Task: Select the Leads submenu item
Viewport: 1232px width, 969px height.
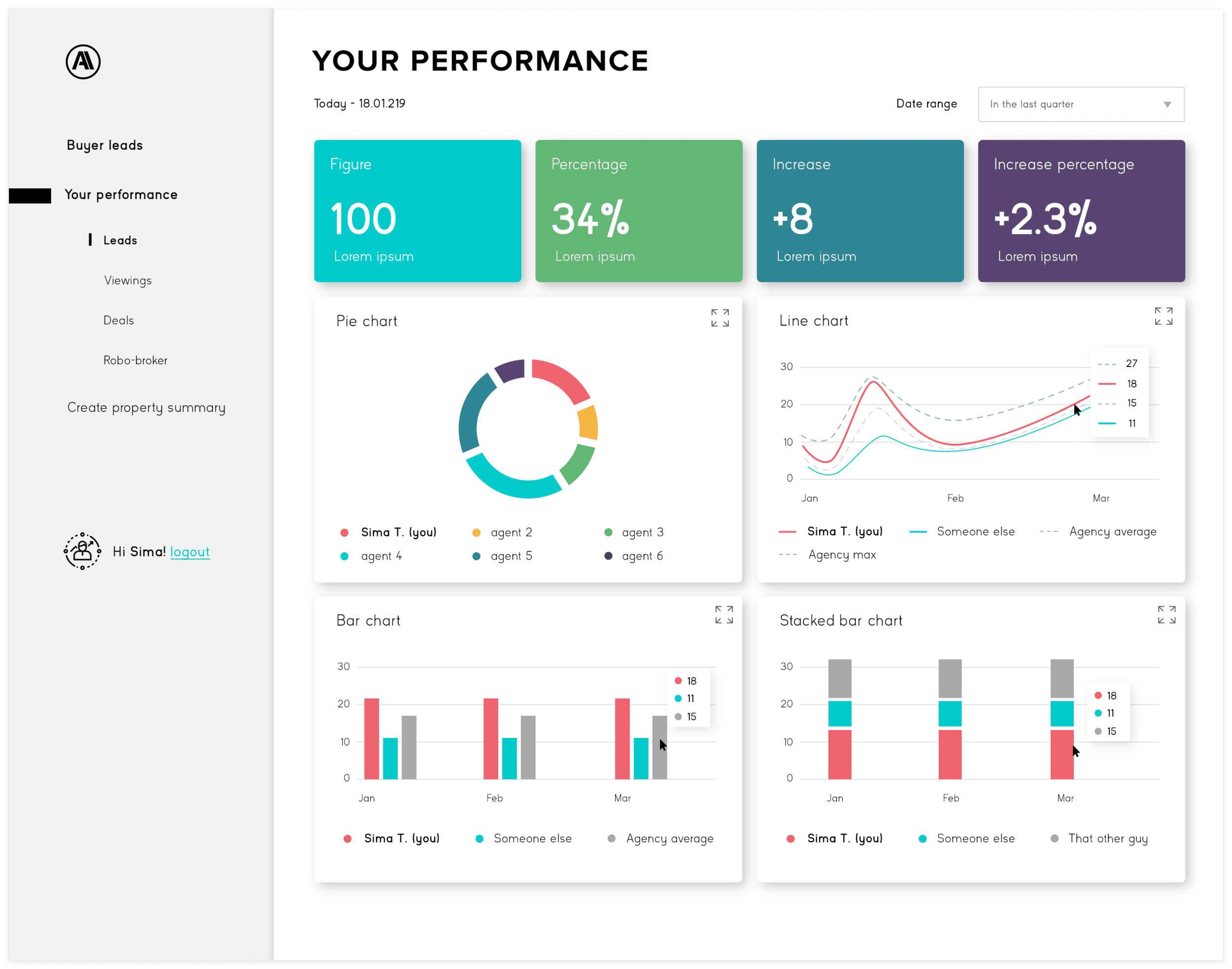Action: pyautogui.click(x=120, y=240)
